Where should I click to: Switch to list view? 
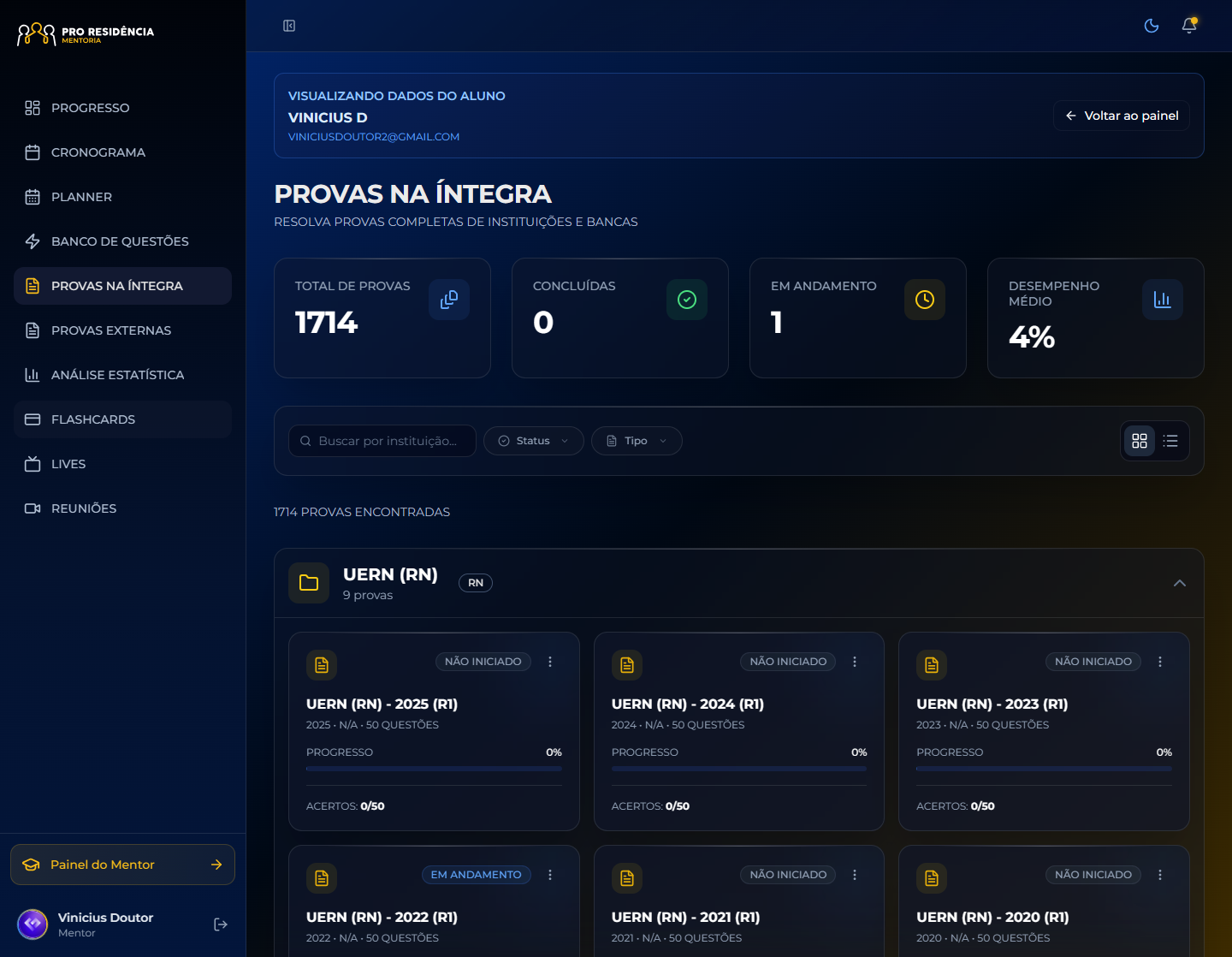click(1170, 441)
